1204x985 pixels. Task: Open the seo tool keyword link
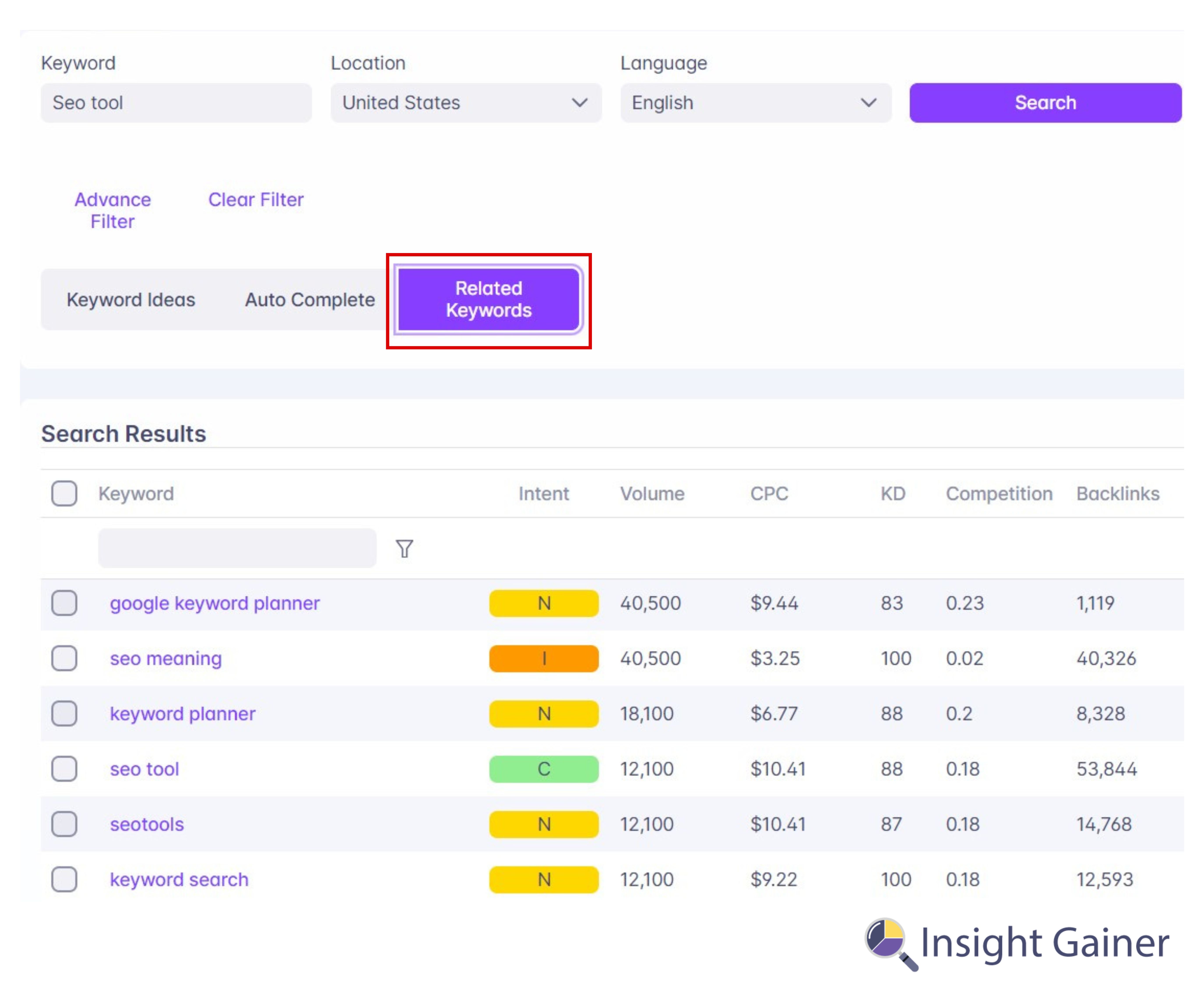click(145, 769)
